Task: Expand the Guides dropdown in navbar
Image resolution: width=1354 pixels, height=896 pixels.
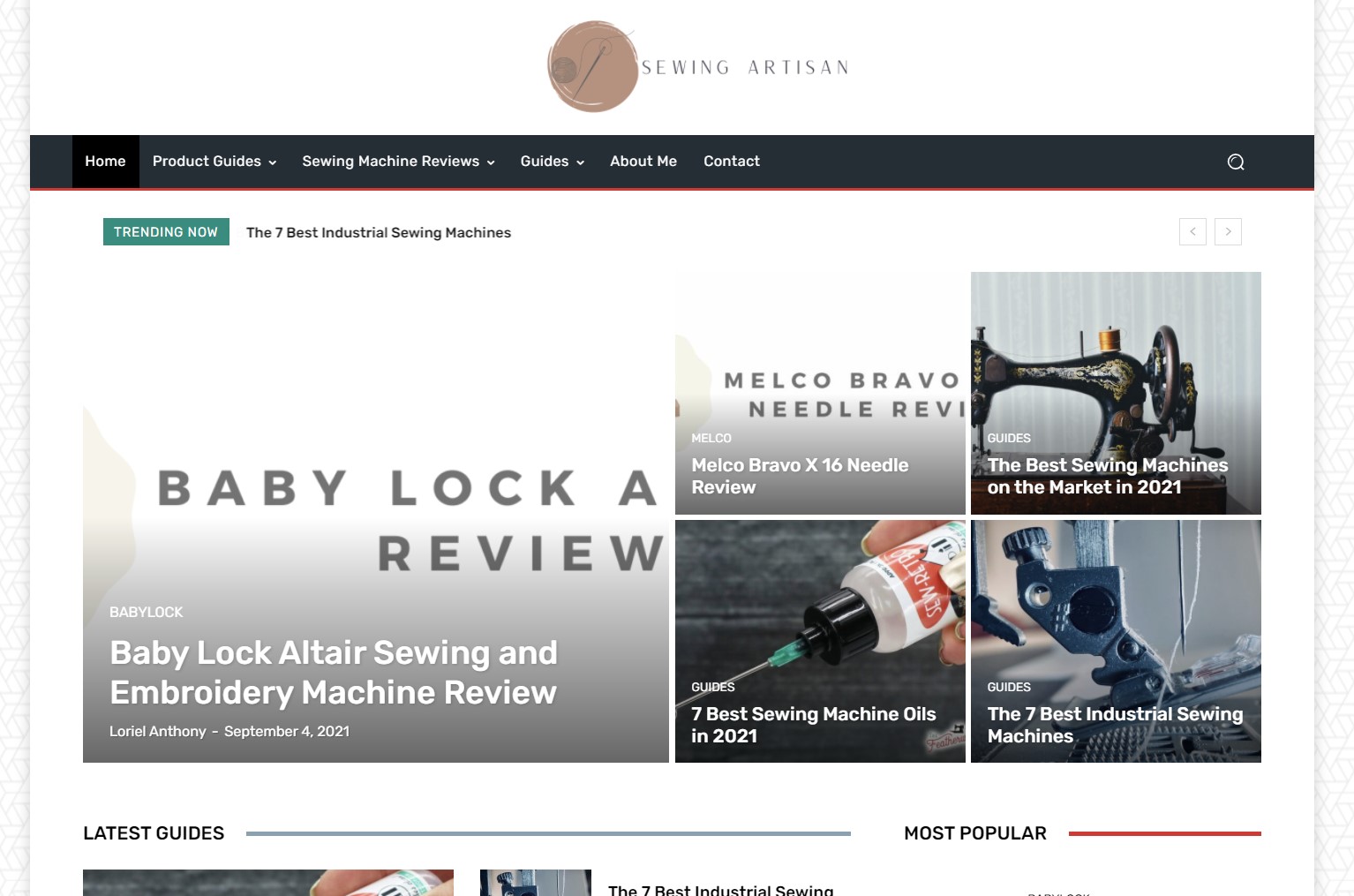Action: point(552,162)
